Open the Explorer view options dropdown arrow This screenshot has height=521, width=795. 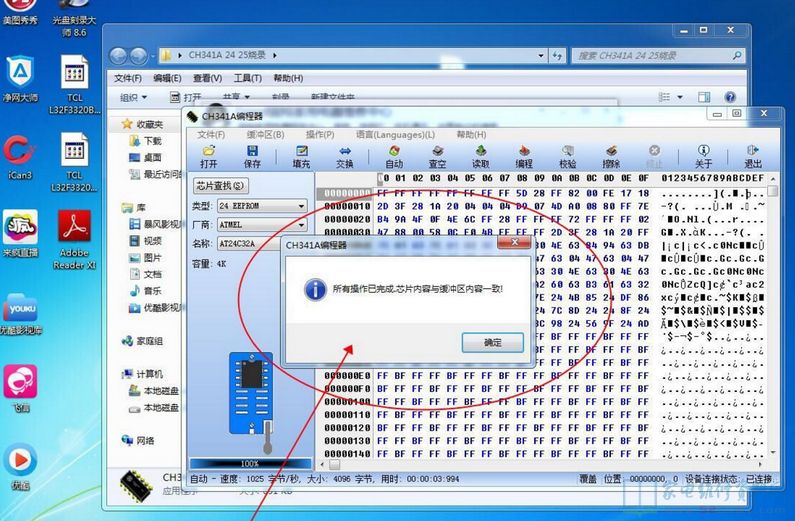point(680,97)
